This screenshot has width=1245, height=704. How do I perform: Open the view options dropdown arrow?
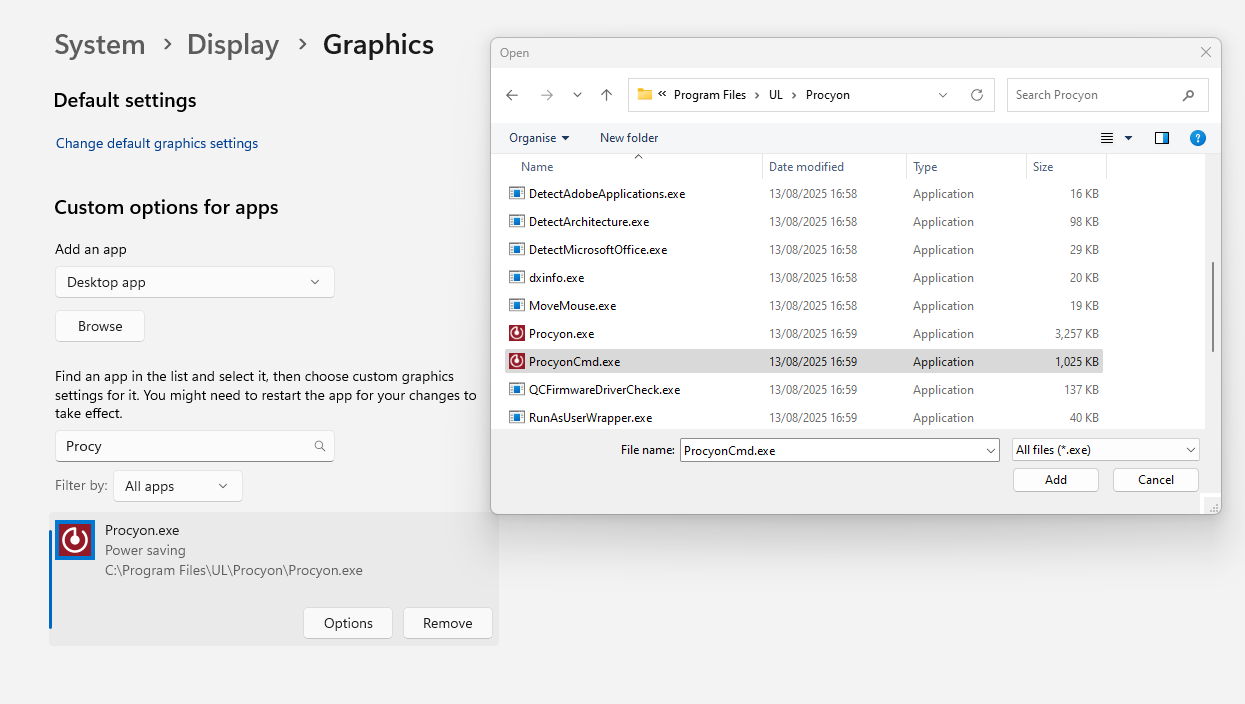tap(1129, 138)
